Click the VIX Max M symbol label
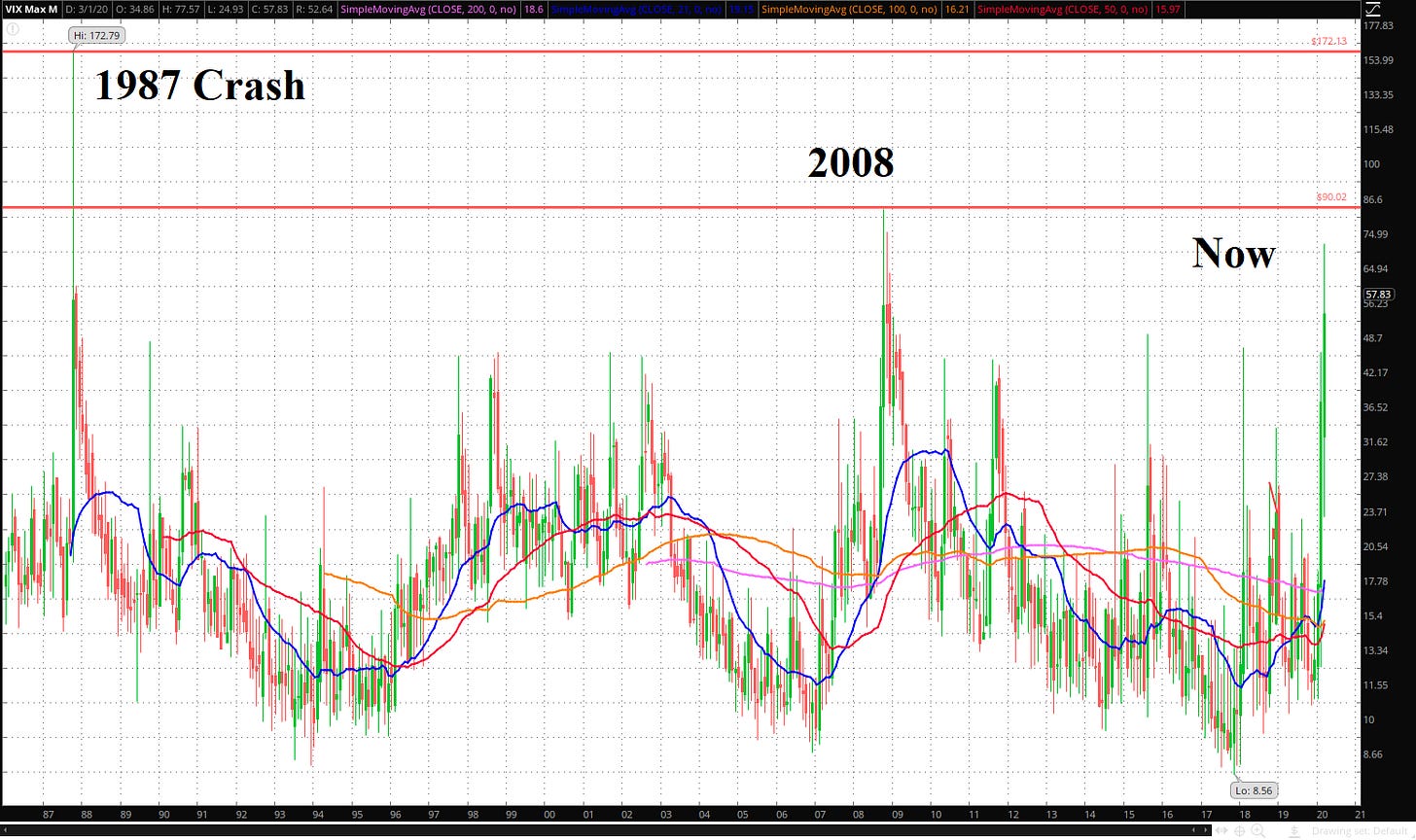 pyautogui.click(x=31, y=9)
